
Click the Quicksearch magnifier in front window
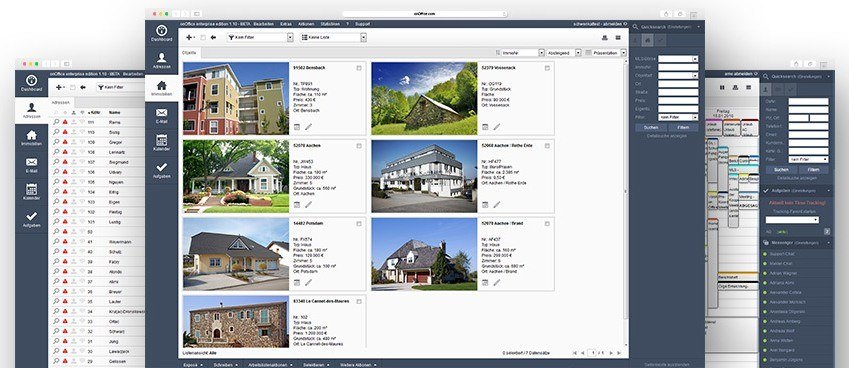pos(636,27)
